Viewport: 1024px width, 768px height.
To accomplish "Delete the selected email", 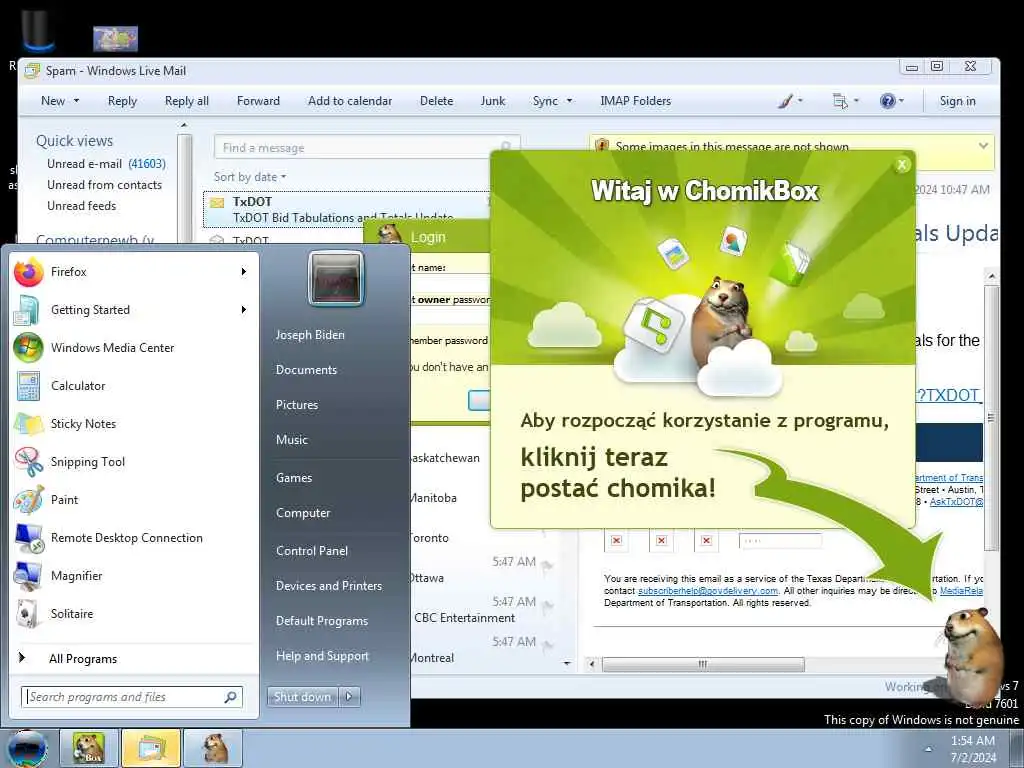I will (x=436, y=101).
